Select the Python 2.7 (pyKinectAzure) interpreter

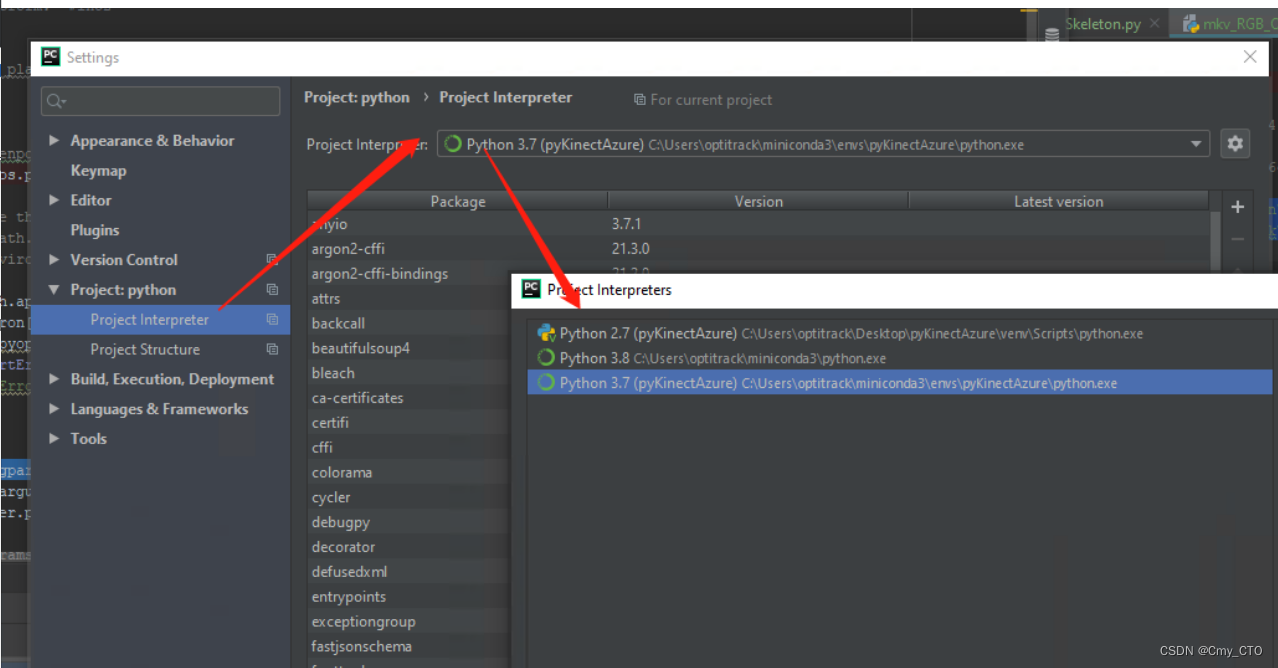[x=900, y=333]
